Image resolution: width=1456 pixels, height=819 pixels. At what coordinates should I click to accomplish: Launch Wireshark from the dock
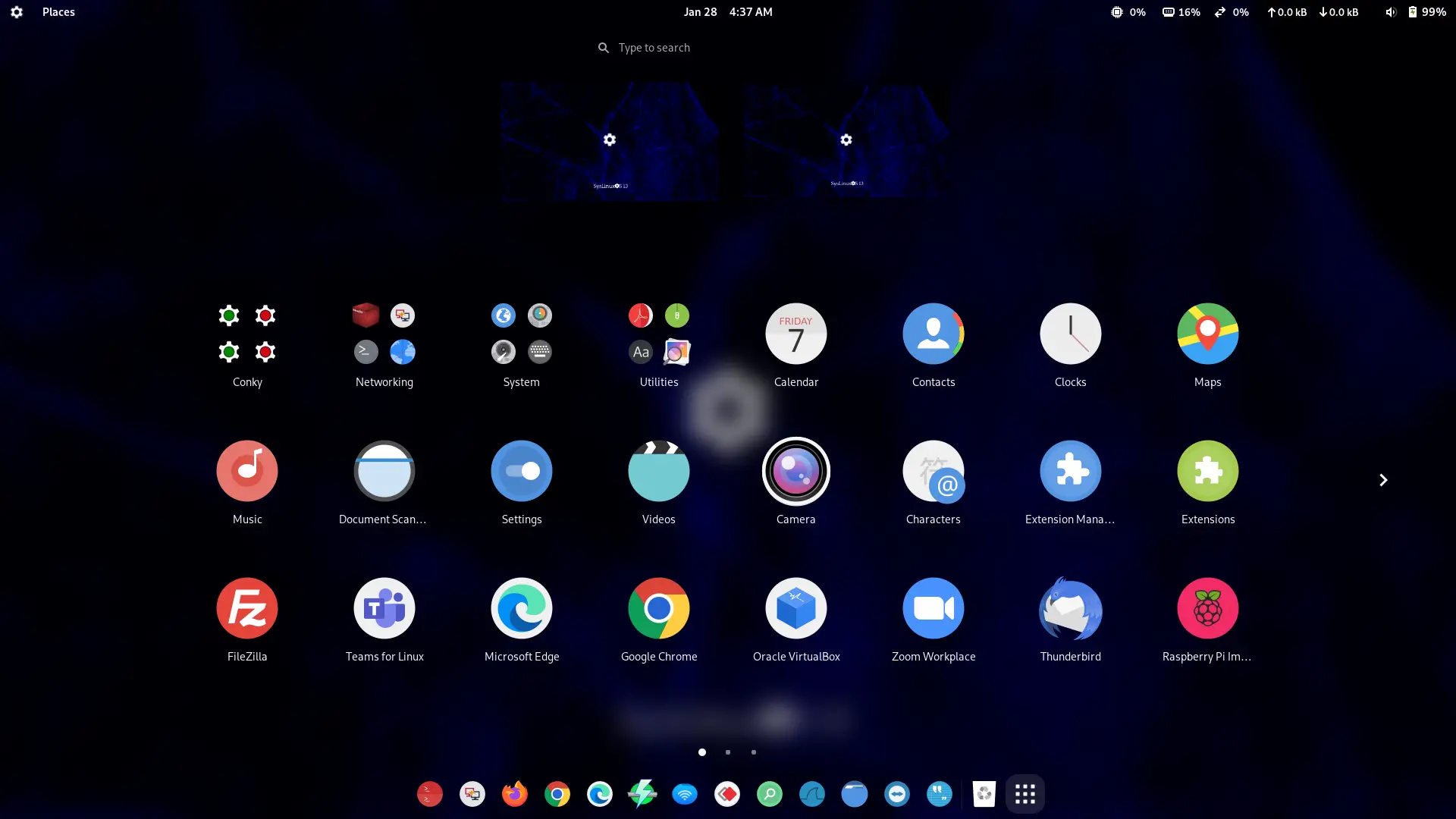[811, 794]
